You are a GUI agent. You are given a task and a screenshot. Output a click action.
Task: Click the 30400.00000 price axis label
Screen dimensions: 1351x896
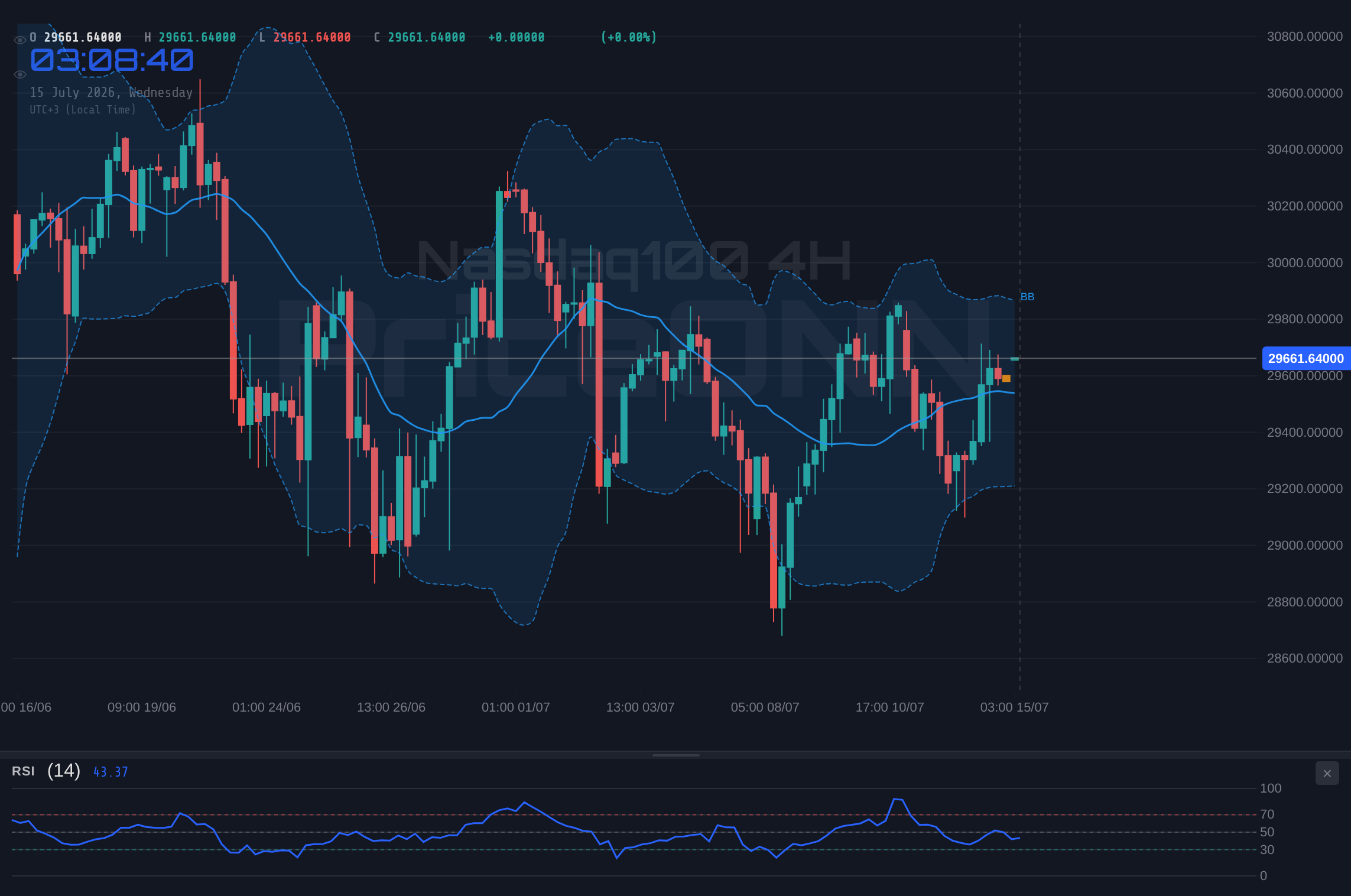[x=1305, y=150]
